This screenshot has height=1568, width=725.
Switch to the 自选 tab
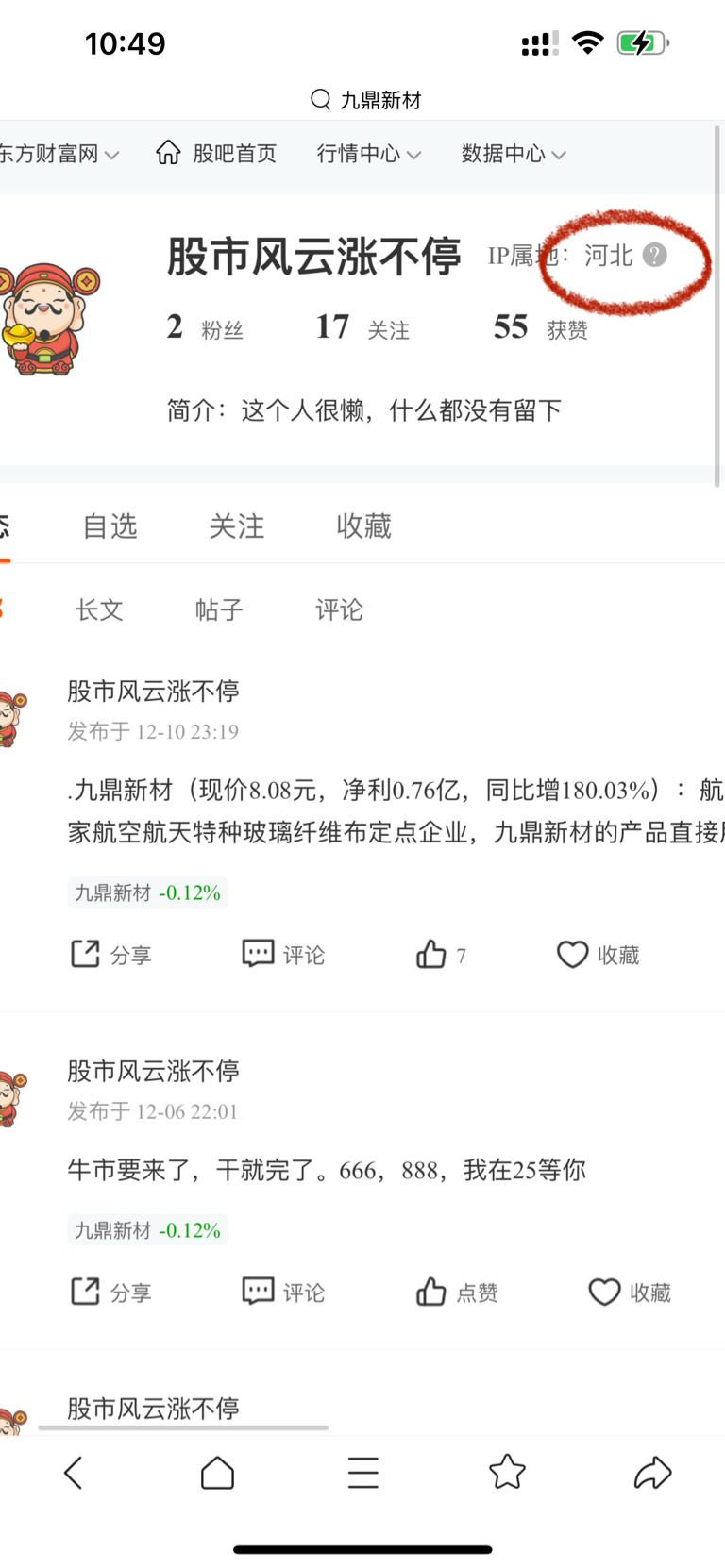pos(110,525)
